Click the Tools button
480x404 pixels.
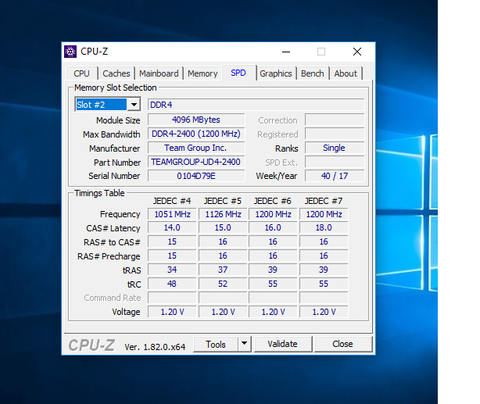point(216,344)
